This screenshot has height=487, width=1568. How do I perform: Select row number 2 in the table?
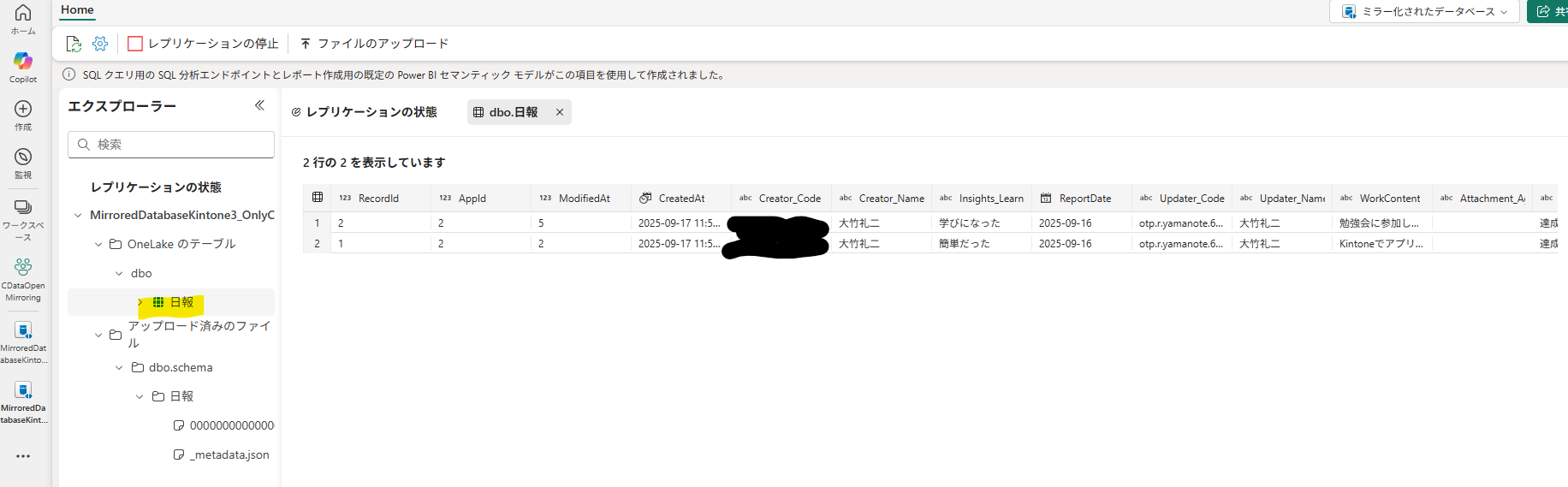[317, 244]
